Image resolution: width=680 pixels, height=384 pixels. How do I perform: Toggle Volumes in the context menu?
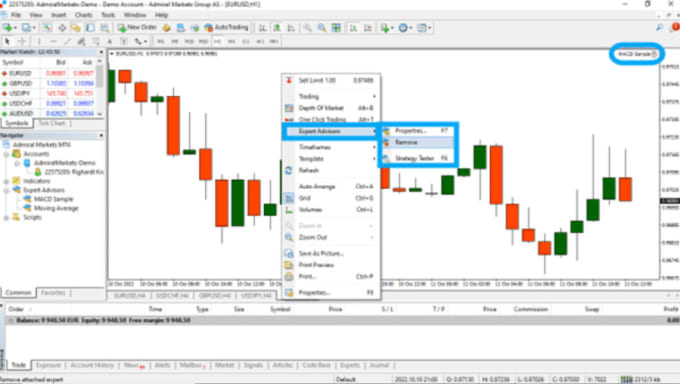click(331, 210)
